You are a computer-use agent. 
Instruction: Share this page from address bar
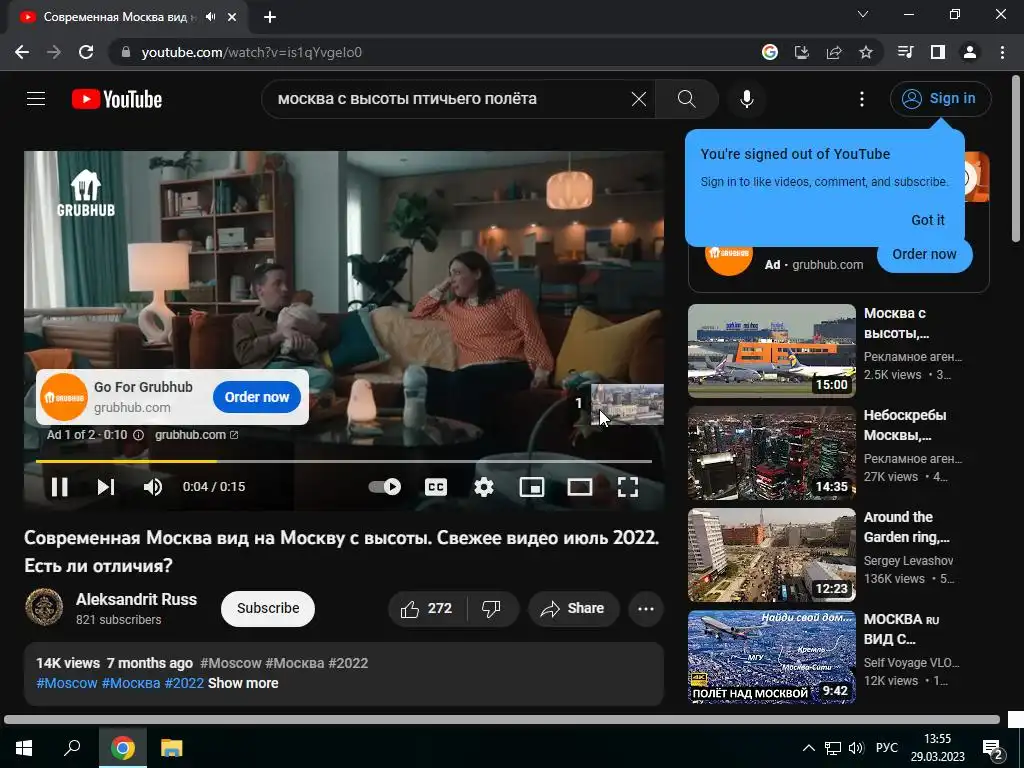(x=834, y=52)
